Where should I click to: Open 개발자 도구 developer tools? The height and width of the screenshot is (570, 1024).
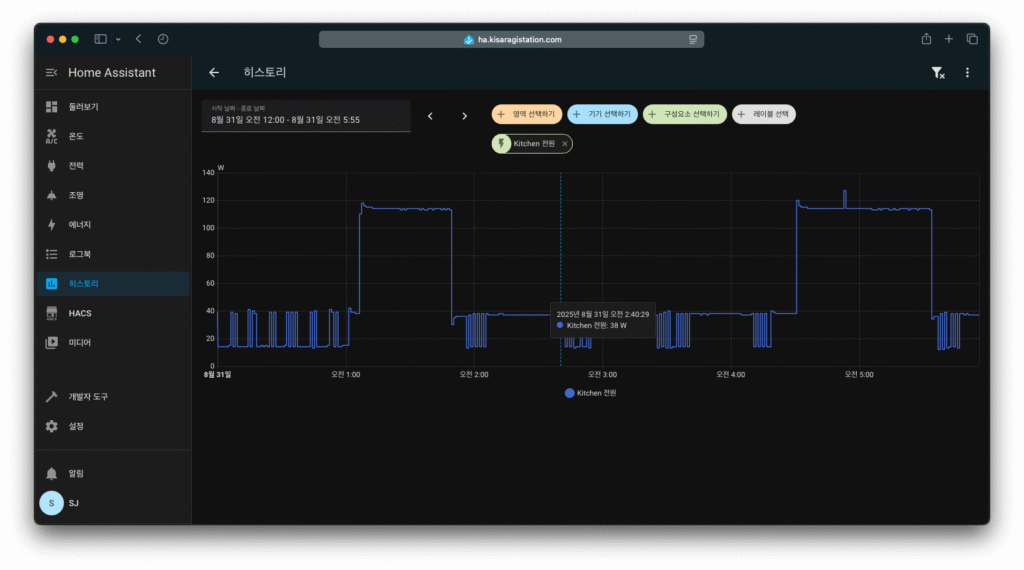88,397
